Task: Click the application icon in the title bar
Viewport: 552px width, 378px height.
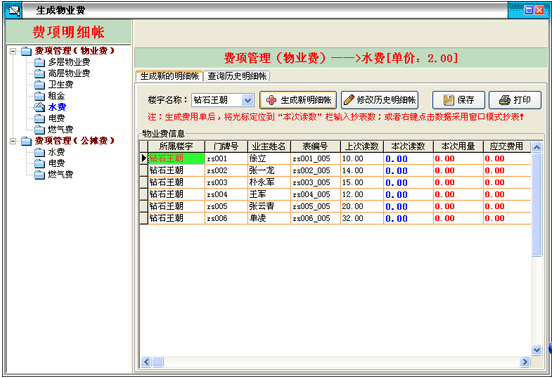Action: [14, 10]
